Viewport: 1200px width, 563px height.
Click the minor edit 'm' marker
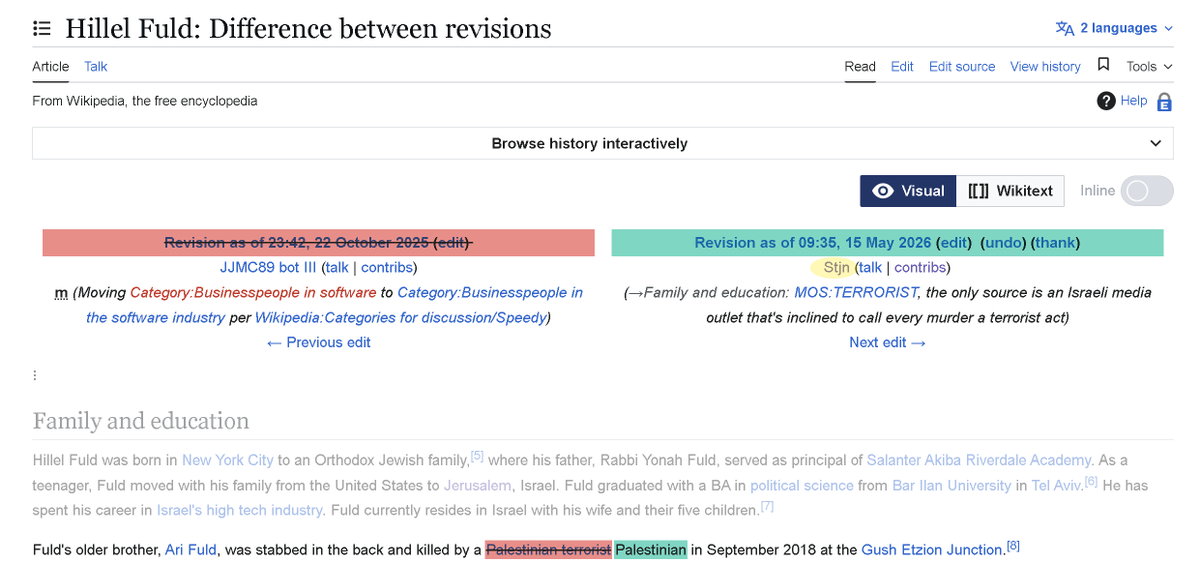61,292
